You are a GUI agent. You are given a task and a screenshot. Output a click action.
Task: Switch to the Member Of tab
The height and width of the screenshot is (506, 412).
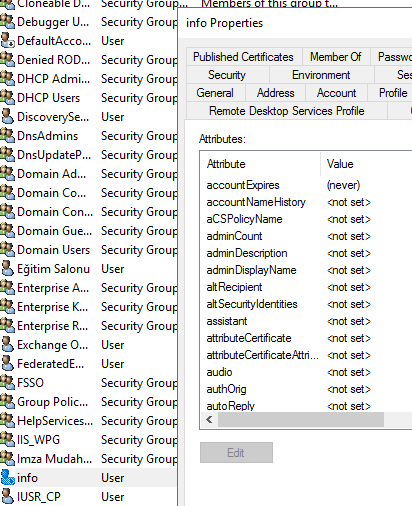pos(336,57)
